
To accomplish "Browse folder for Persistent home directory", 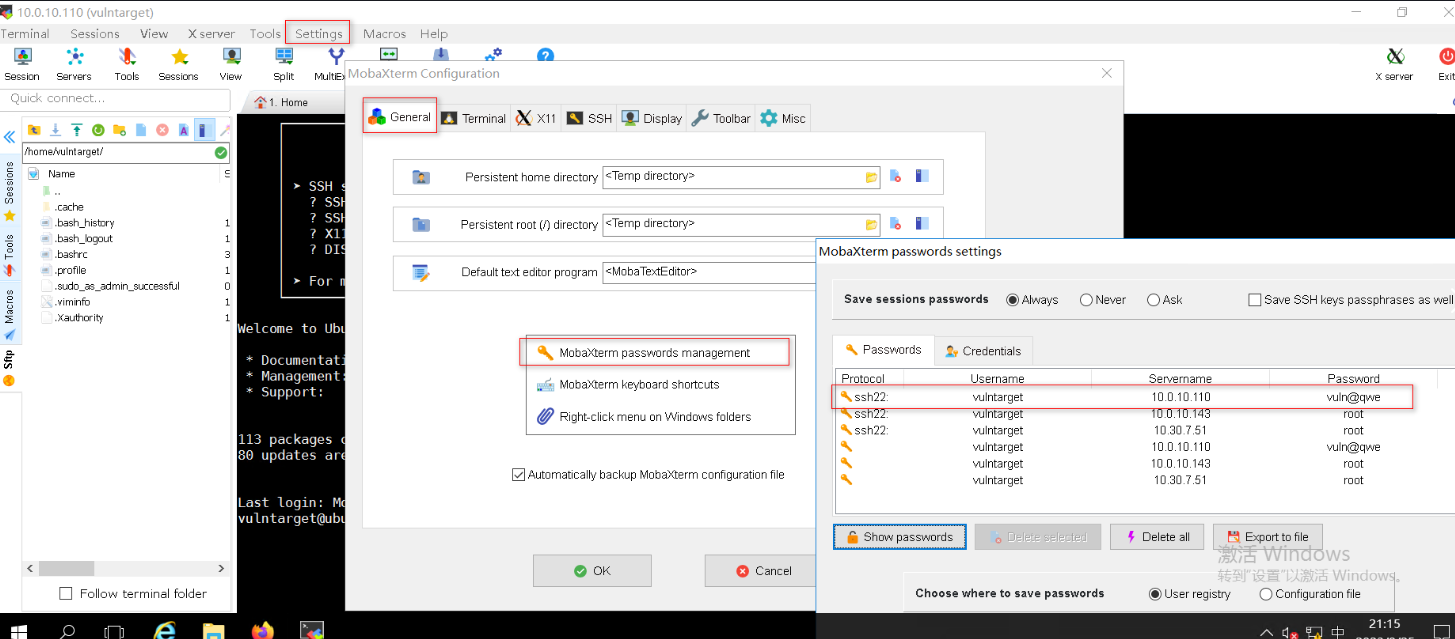I will (x=871, y=177).
